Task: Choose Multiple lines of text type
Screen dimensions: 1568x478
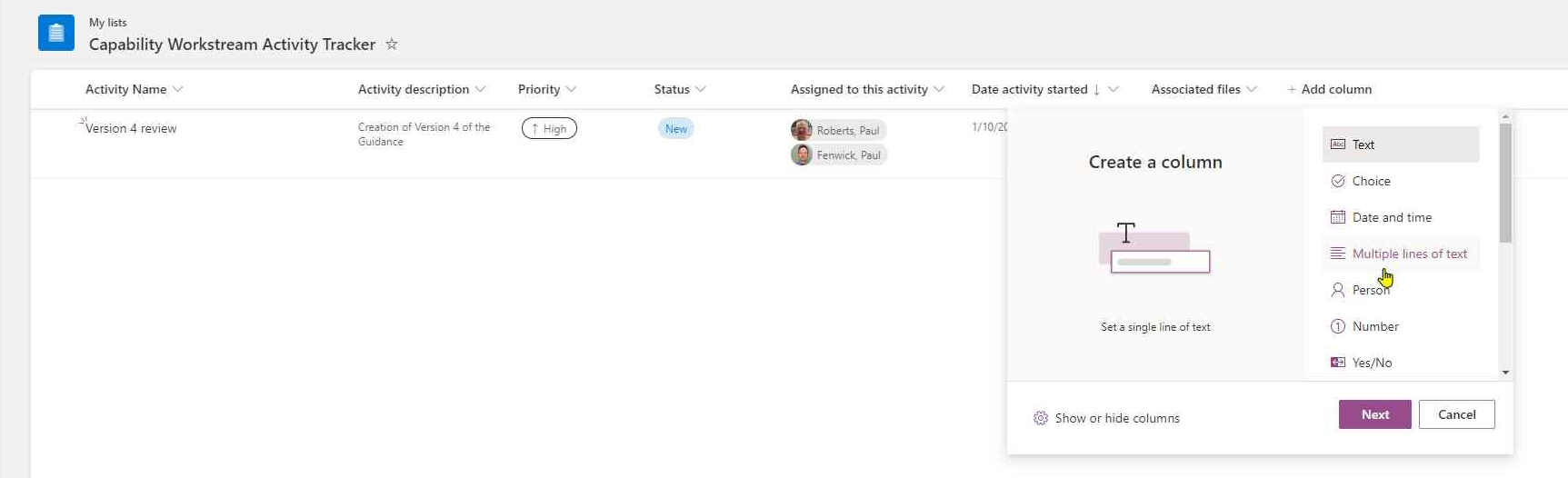Action: click(x=1401, y=254)
